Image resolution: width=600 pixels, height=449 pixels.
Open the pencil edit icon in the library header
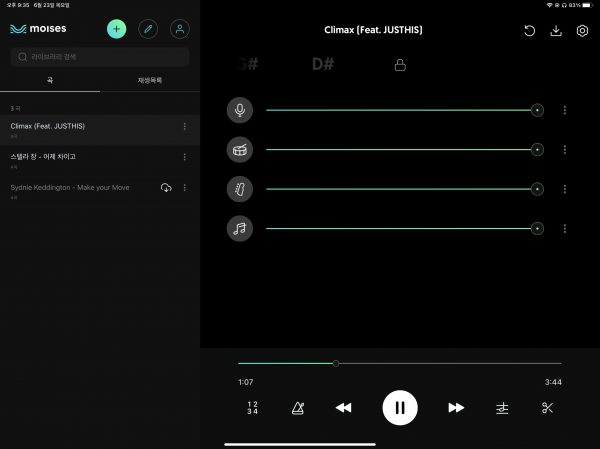click(148, 29)
